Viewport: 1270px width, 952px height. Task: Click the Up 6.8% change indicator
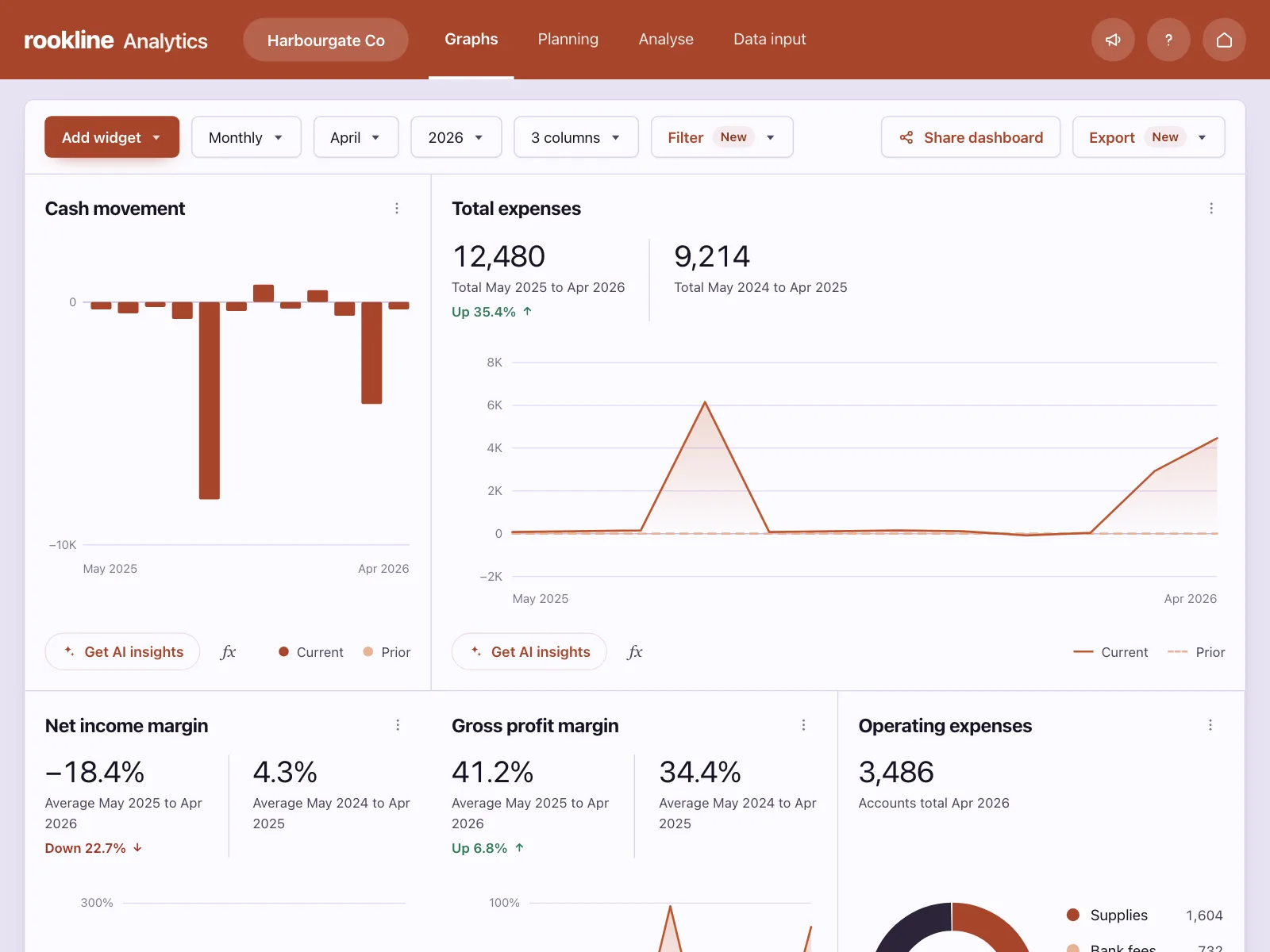pyautogui.click(x=487, y=848)
